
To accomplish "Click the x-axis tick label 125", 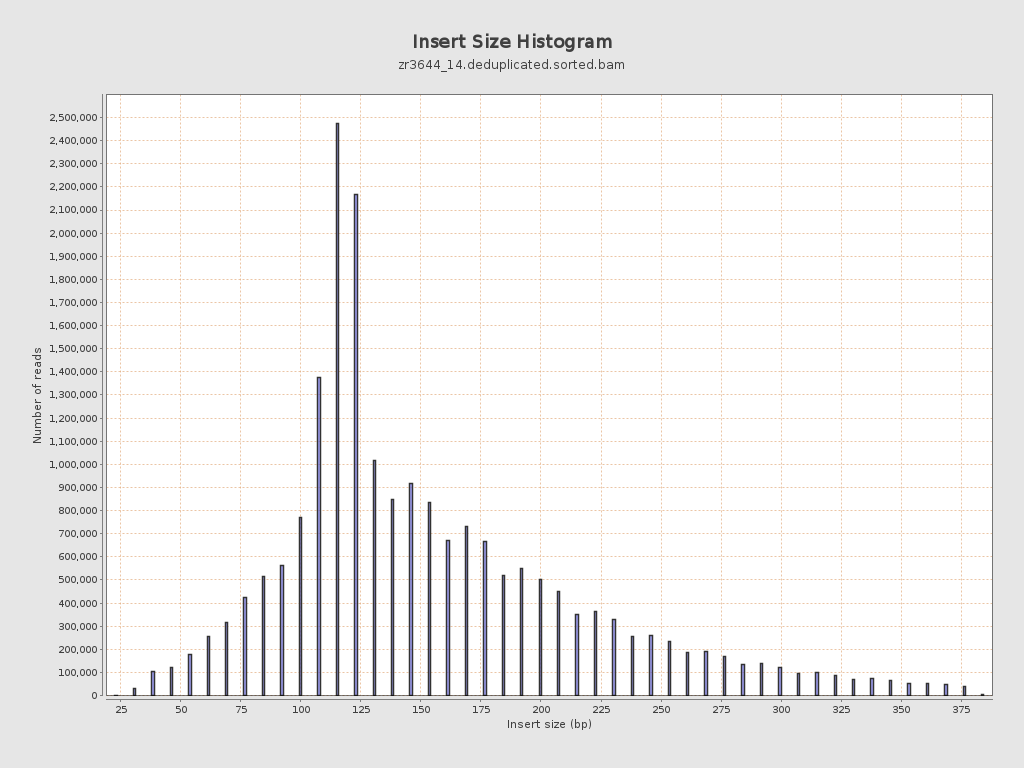I will click(x=360, y=709).
